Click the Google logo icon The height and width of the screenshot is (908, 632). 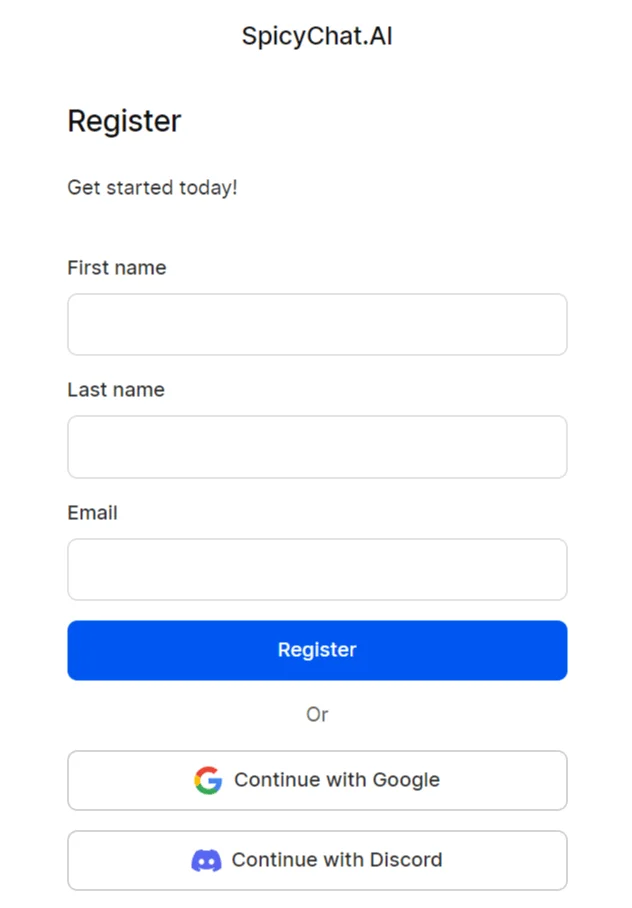(x=208, y=780)
